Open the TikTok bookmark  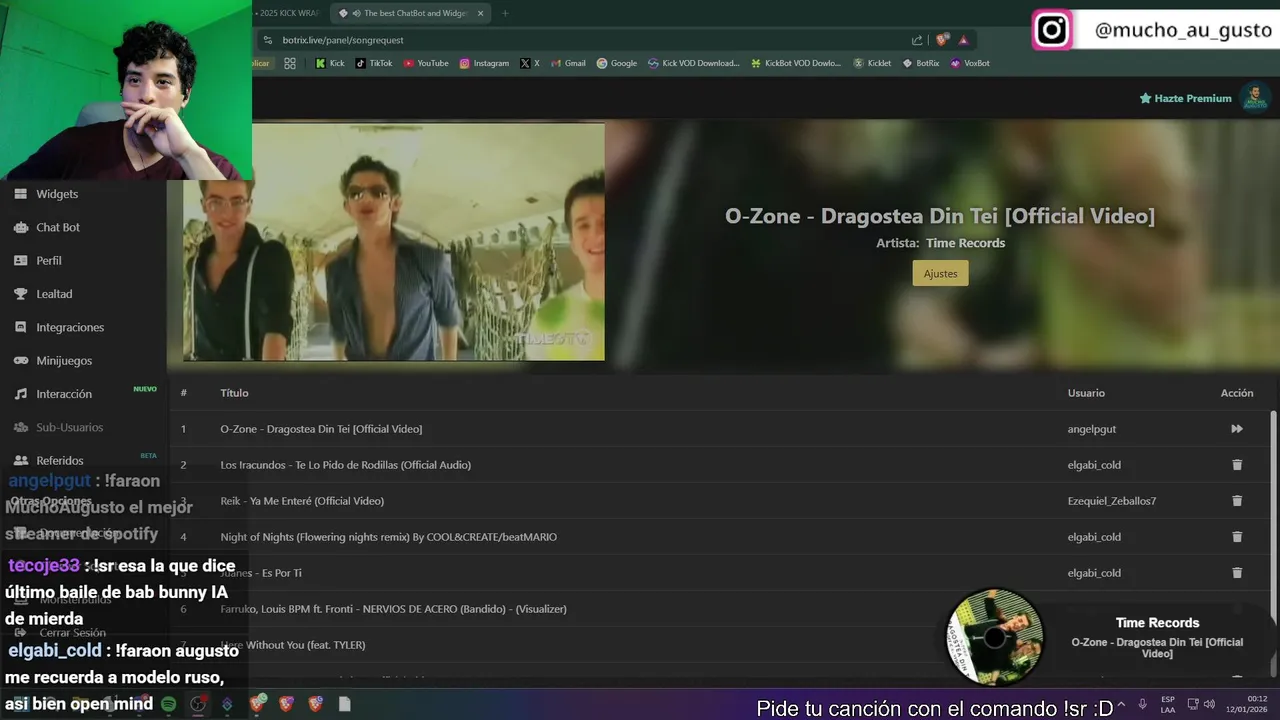tap(374, 63)
